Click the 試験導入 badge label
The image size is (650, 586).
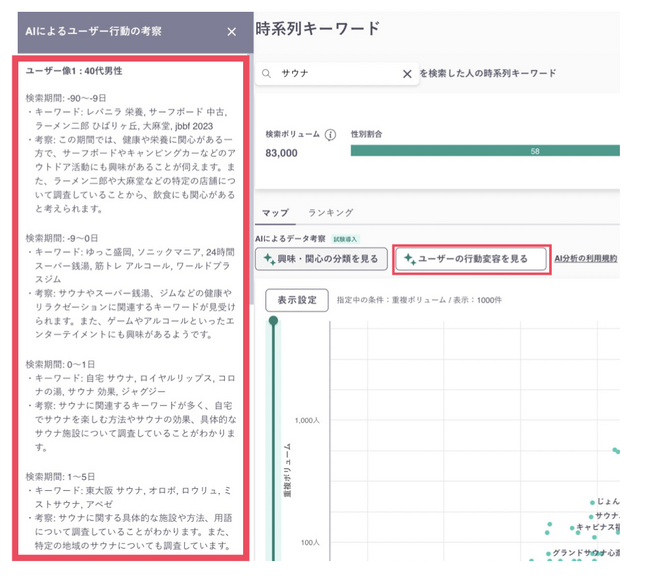point(345,239)
